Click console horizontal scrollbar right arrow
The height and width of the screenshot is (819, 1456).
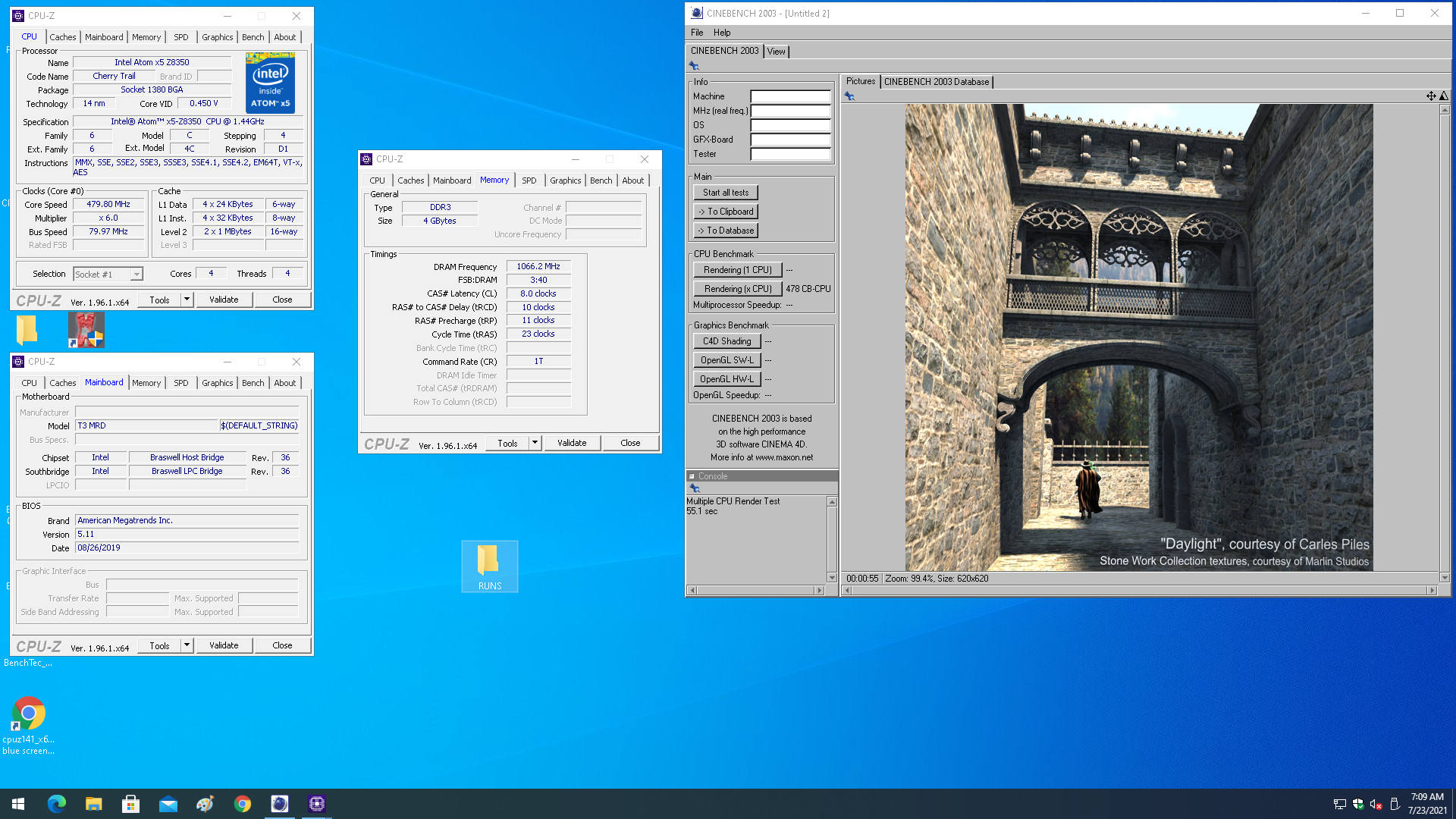point(819,590)
